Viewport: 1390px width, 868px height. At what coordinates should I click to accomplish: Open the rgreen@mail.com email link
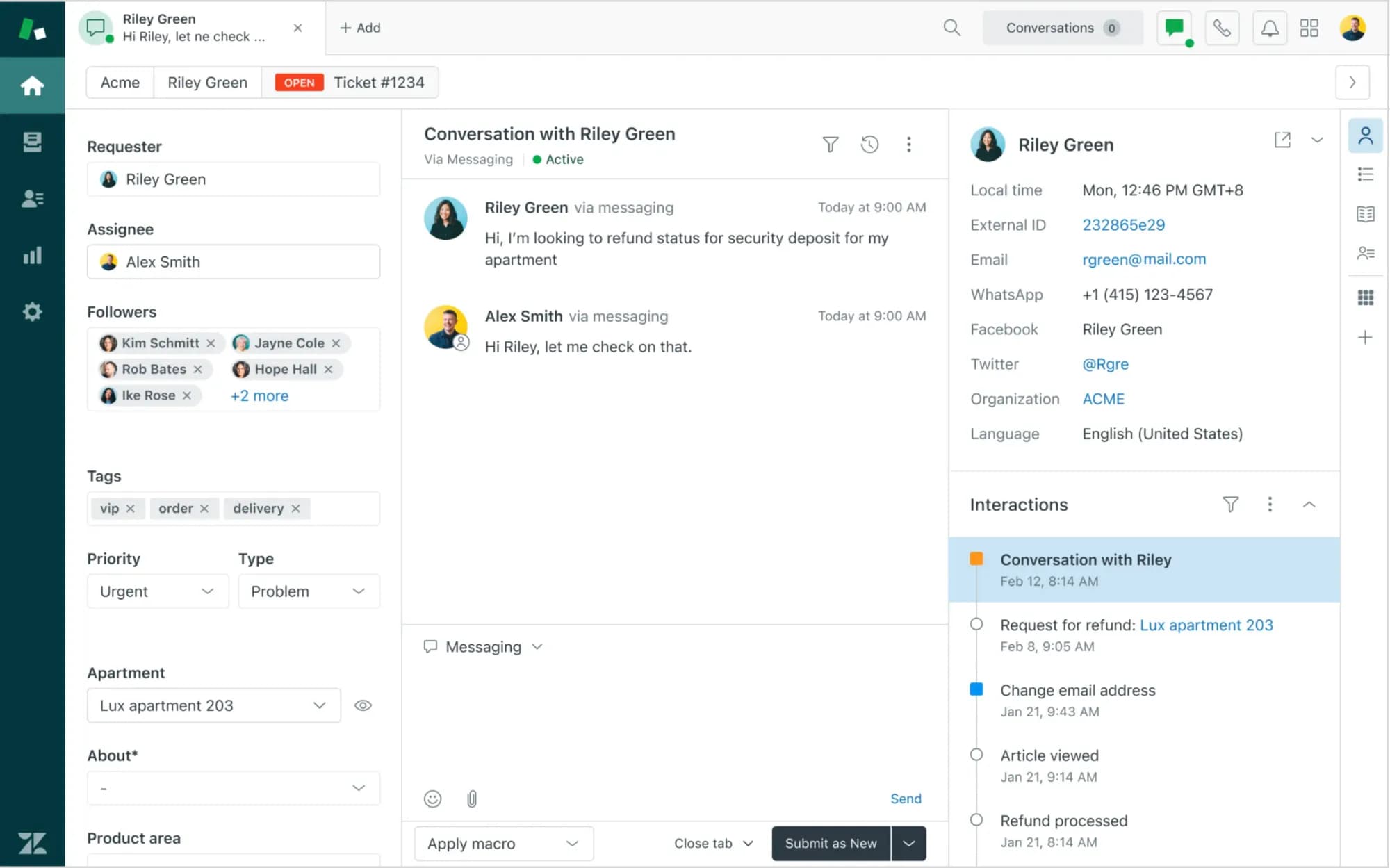pos(1144,259)
